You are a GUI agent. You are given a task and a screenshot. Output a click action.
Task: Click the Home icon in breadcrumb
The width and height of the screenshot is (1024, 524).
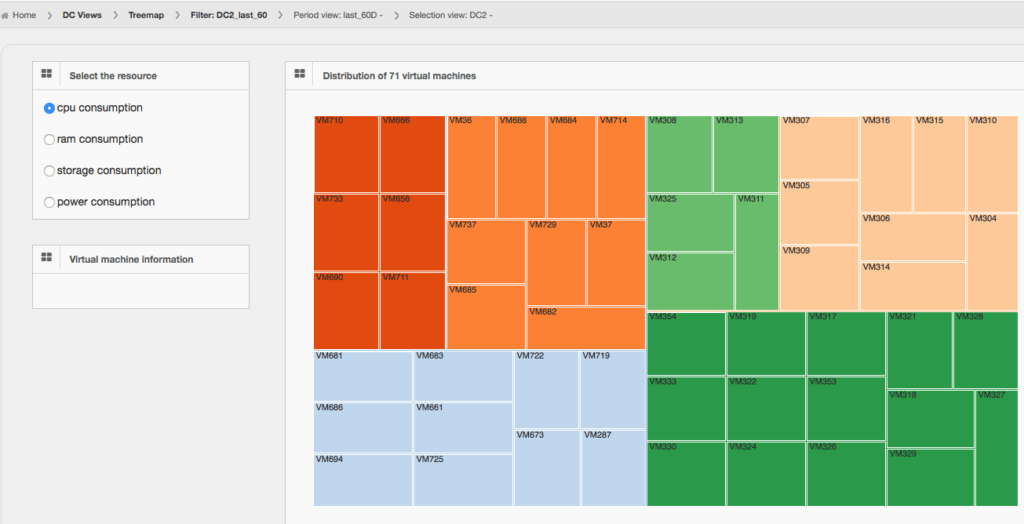pyautogui.click(x=5, y=15)
